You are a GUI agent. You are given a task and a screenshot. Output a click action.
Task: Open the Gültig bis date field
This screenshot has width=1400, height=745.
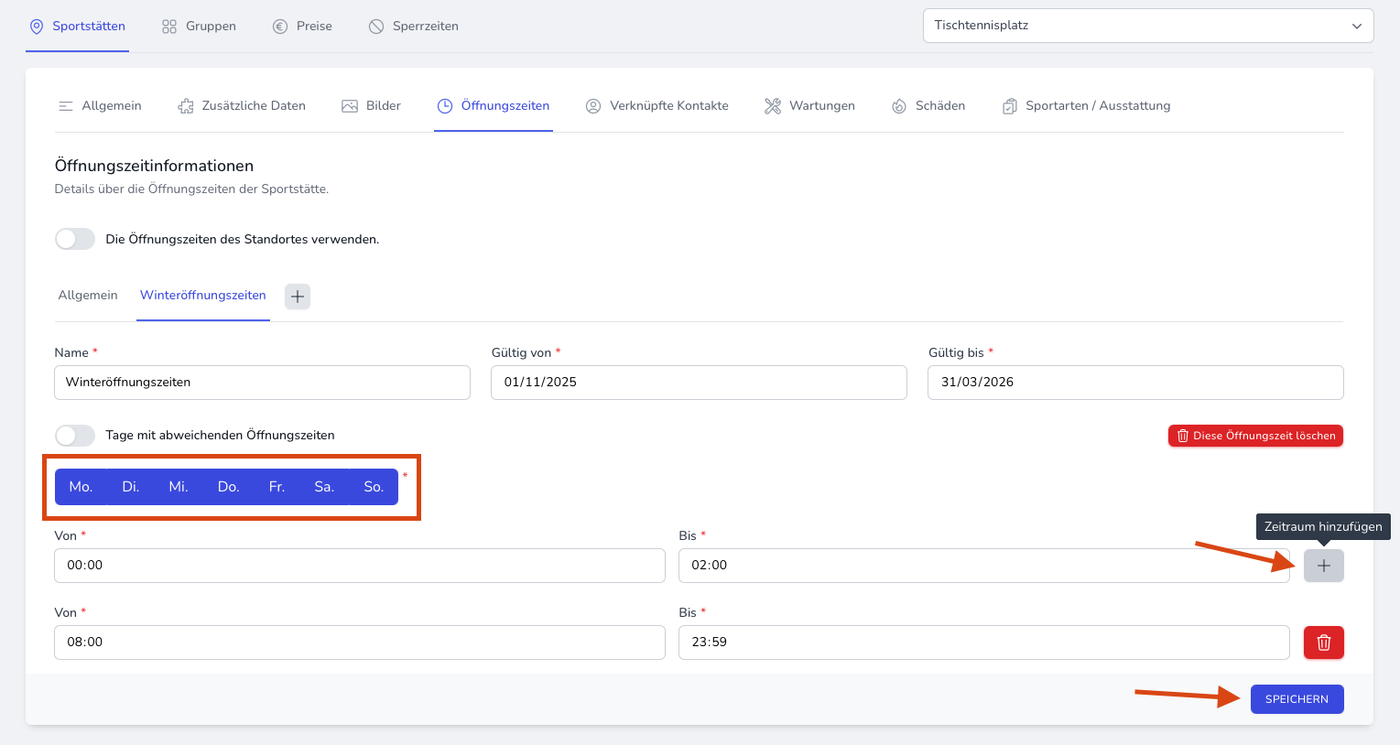[1135, 382]
